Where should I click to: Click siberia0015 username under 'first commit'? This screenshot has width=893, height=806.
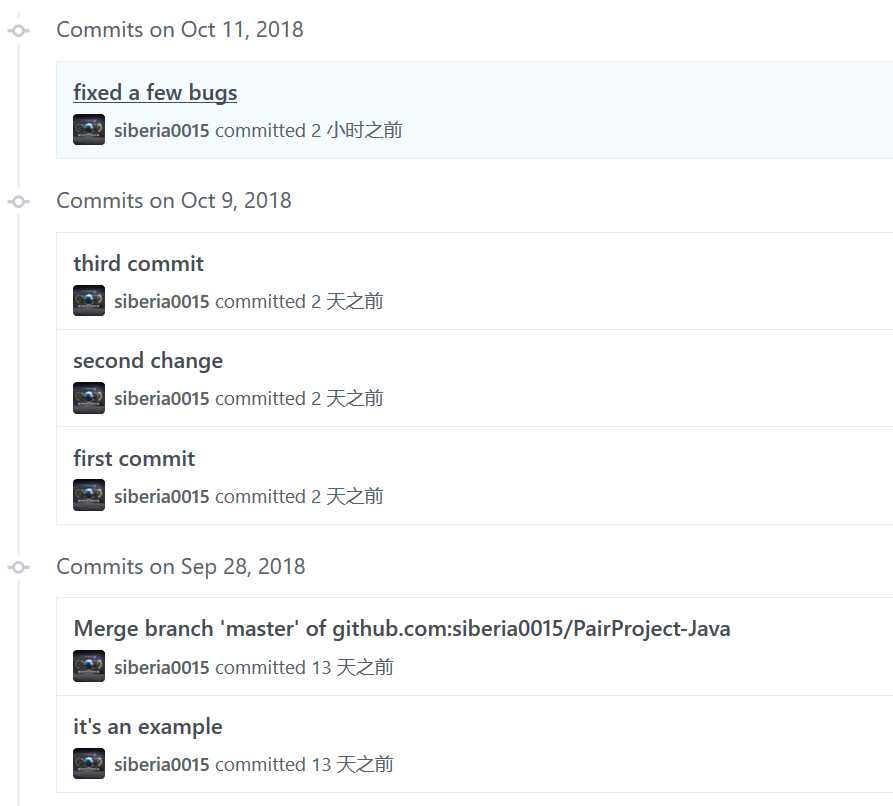click(162, 497)
